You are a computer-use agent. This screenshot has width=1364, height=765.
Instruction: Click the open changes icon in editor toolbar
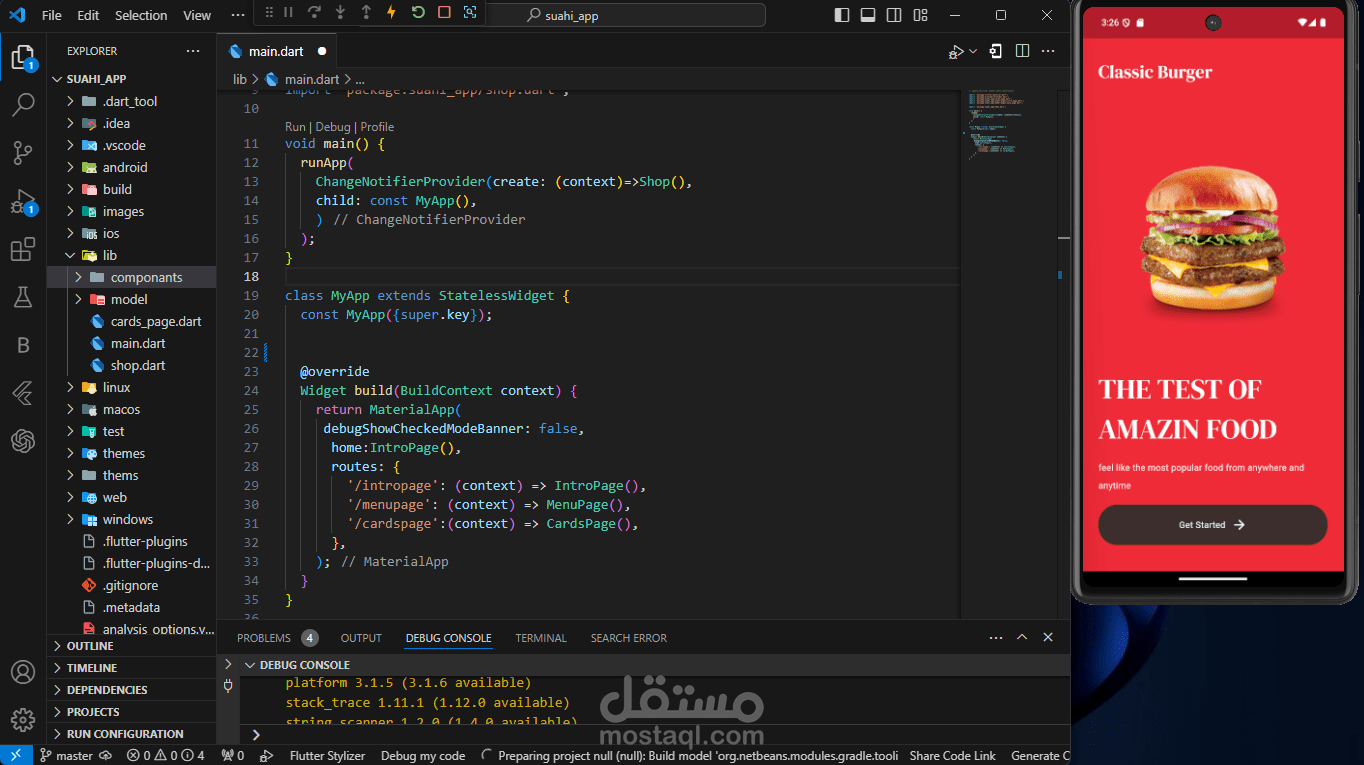(996, 51)
